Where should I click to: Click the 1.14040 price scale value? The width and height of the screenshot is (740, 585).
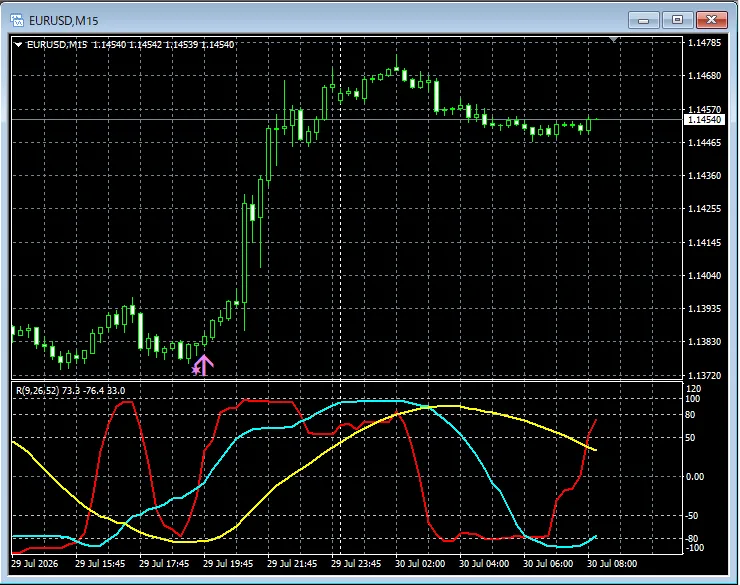click(x=705, y=276)
